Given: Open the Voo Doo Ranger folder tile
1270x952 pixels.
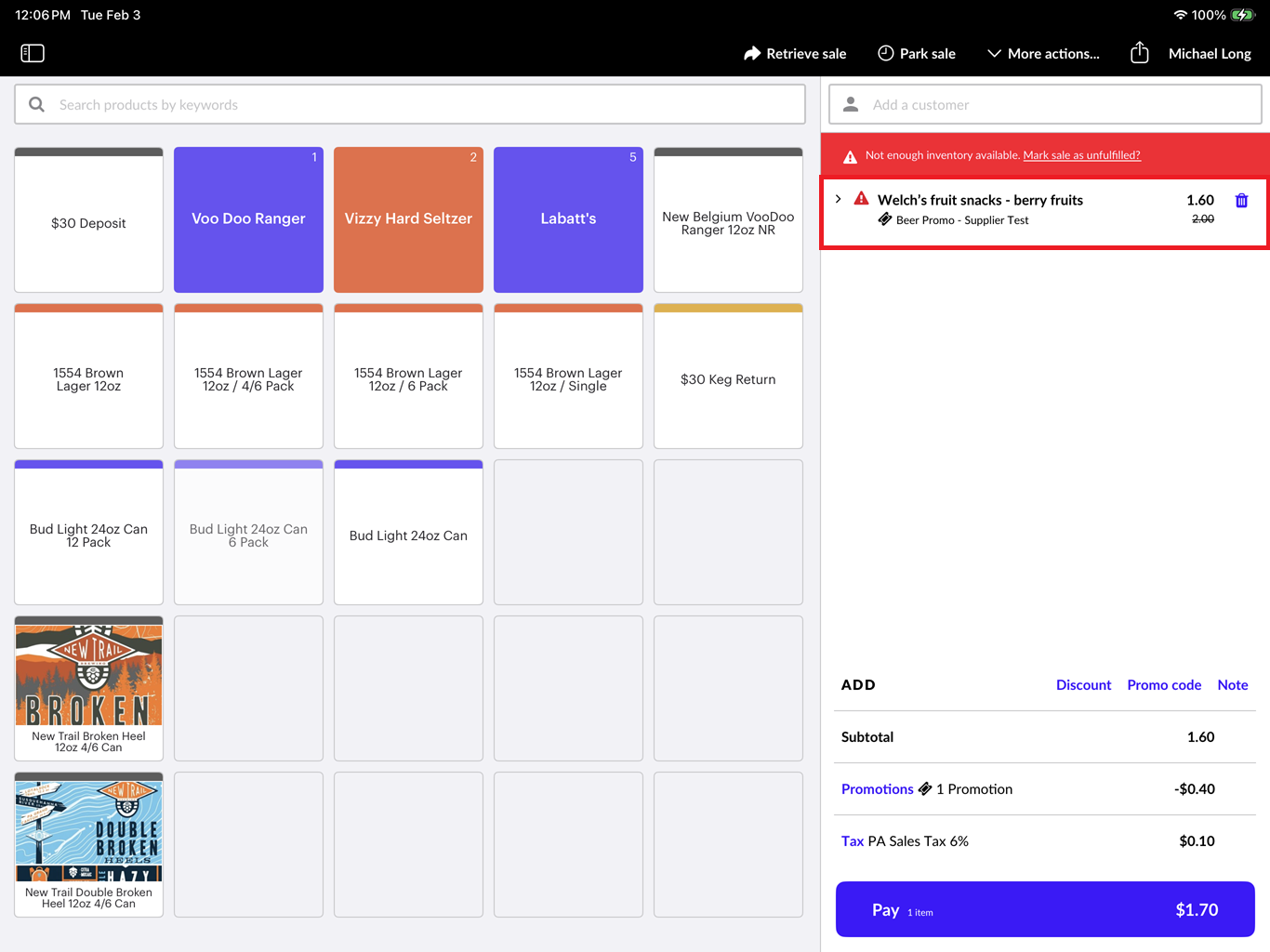Looking at the screenshot, I should (x=248, y=220).
